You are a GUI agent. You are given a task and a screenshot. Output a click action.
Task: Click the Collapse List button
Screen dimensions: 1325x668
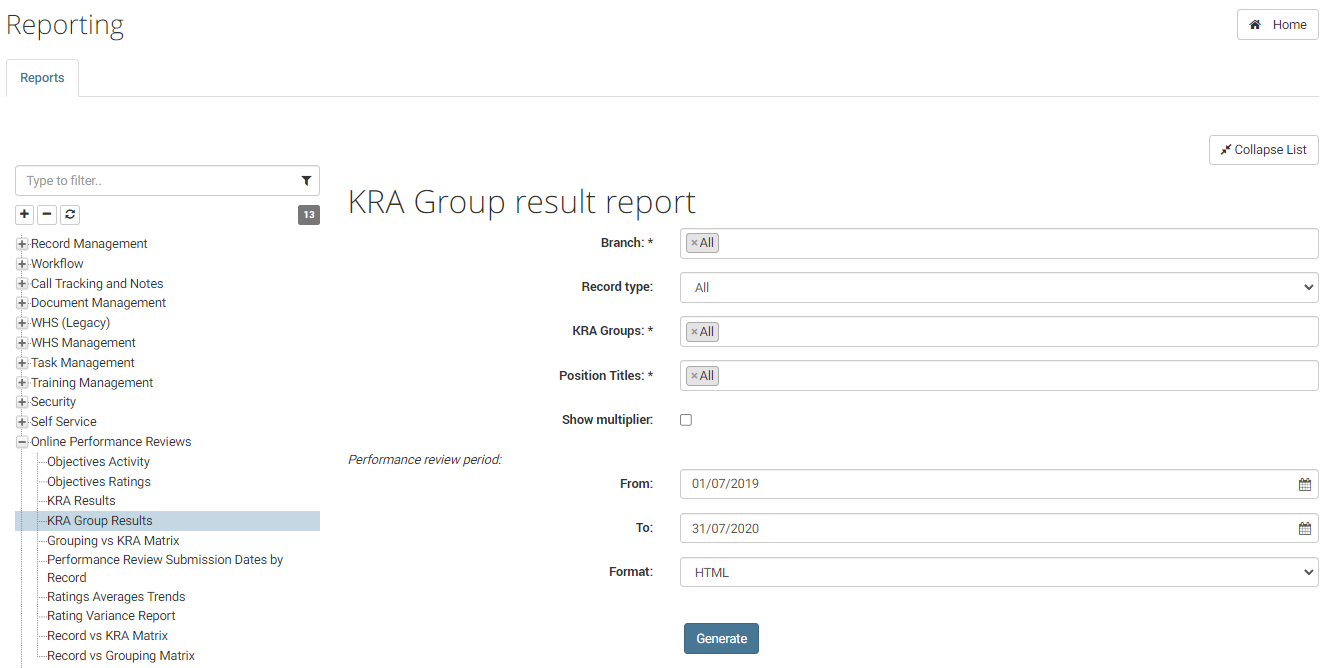click(1263, 149)
